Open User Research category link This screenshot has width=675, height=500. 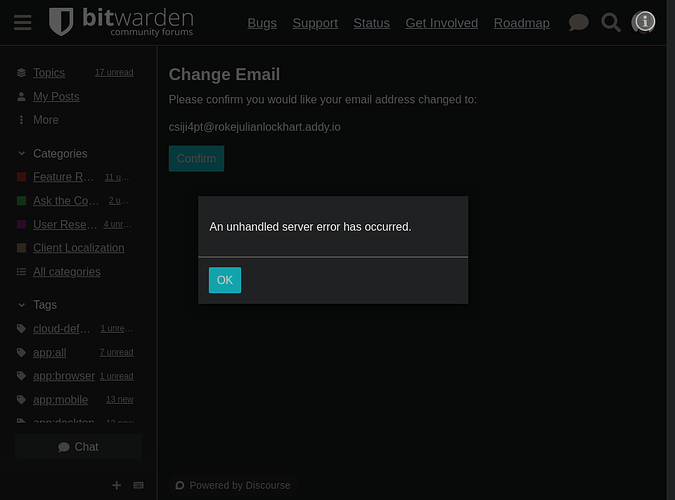(x=65, y=224)
